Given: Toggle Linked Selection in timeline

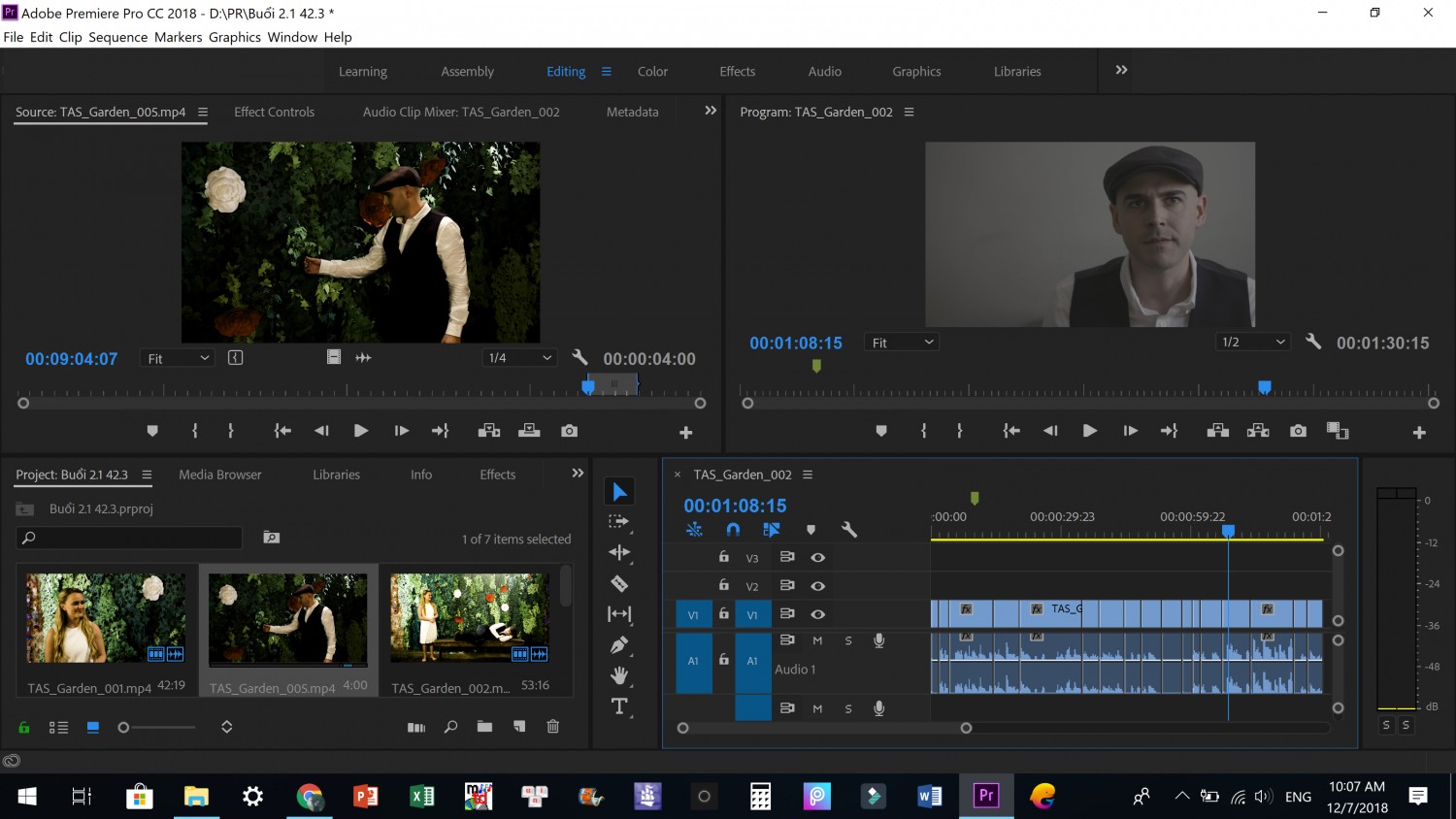Looking at the screenshot, I should point(772,530).
